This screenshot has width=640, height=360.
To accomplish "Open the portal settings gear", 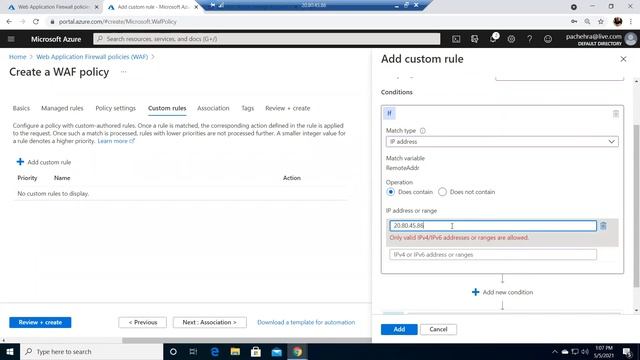I will [x=511, y=39].
